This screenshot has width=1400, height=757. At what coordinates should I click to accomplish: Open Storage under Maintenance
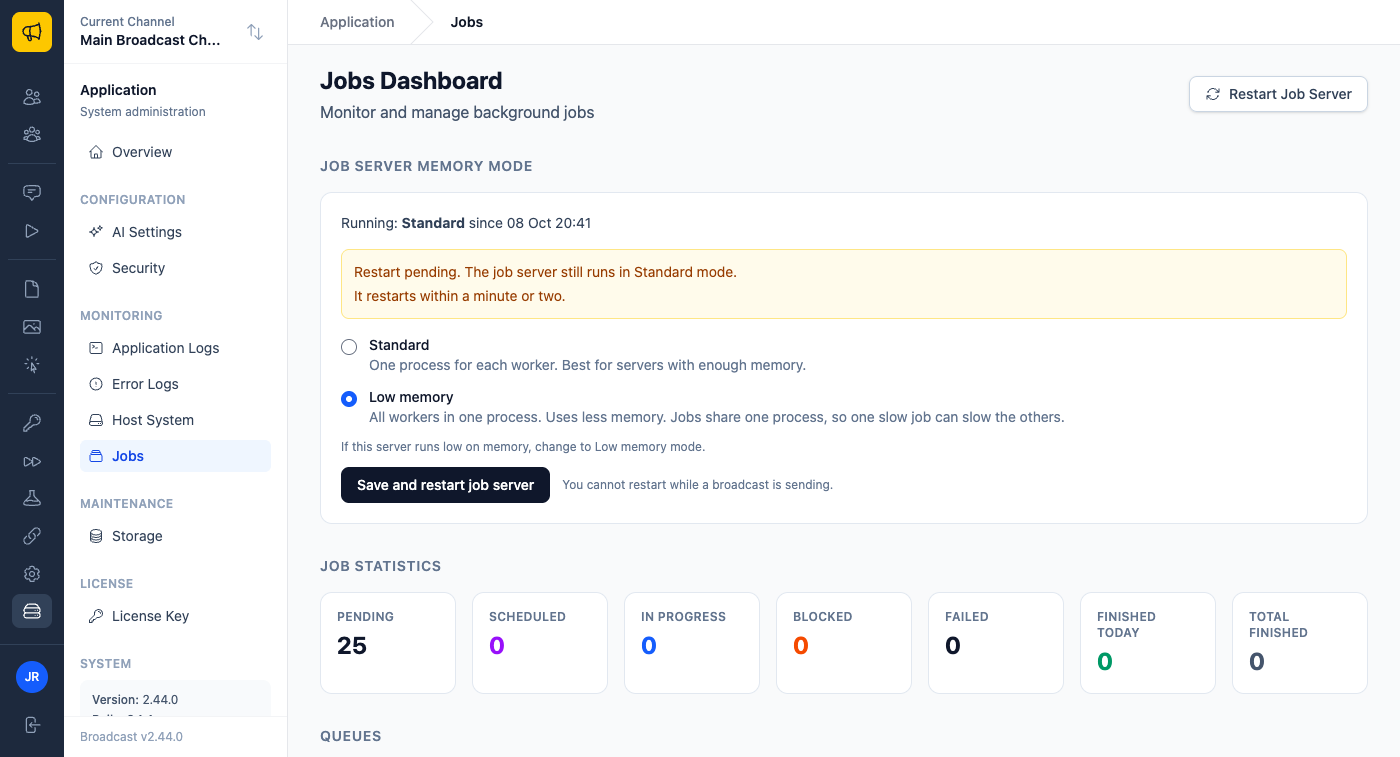[x=175, y=536]
